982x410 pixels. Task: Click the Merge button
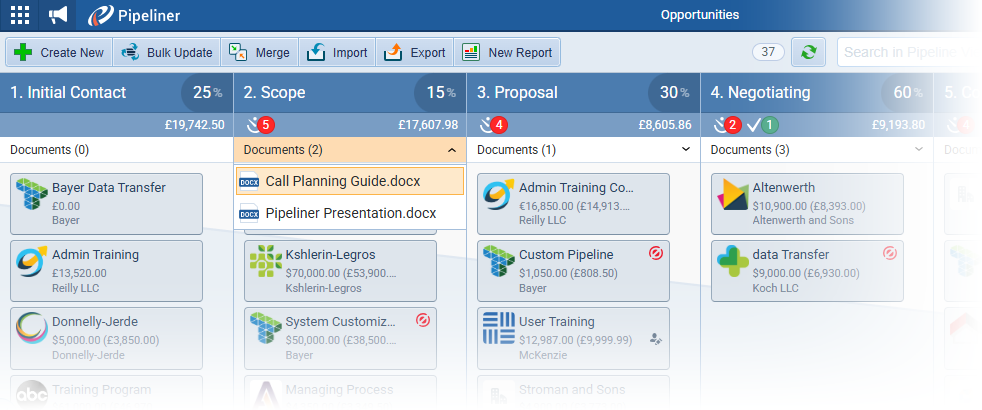[259, 53]
